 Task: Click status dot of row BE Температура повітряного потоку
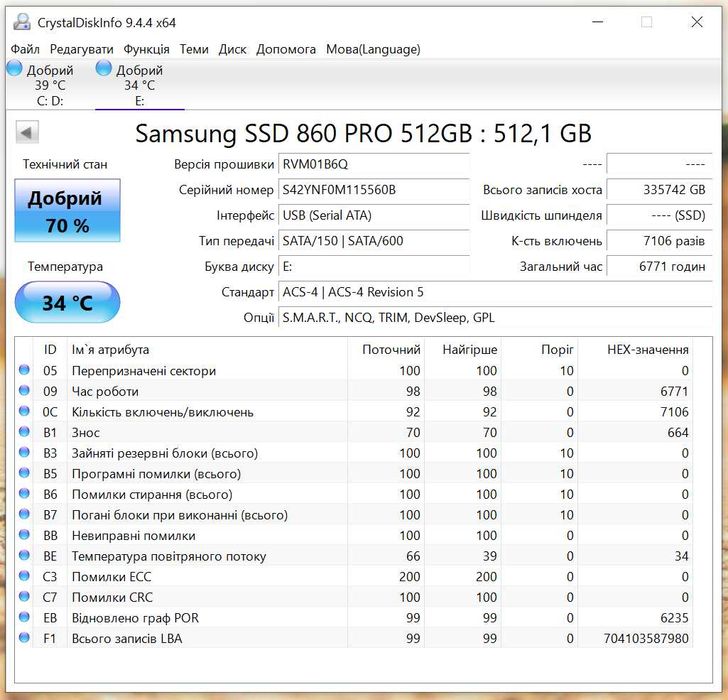[24, 555]
